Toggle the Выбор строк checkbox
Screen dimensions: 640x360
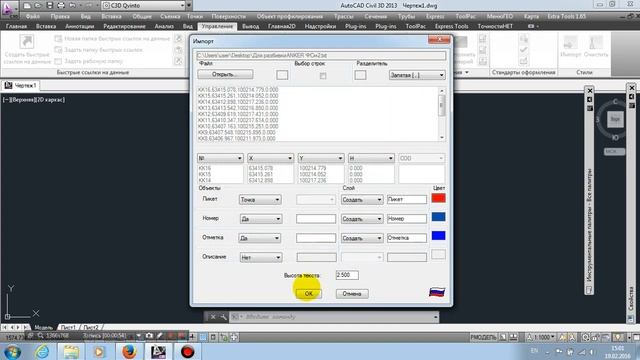[x=323, y=76]
